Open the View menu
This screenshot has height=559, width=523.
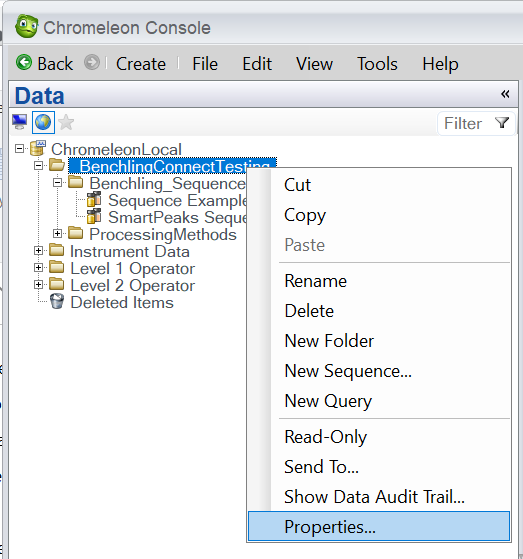point(314,64)
